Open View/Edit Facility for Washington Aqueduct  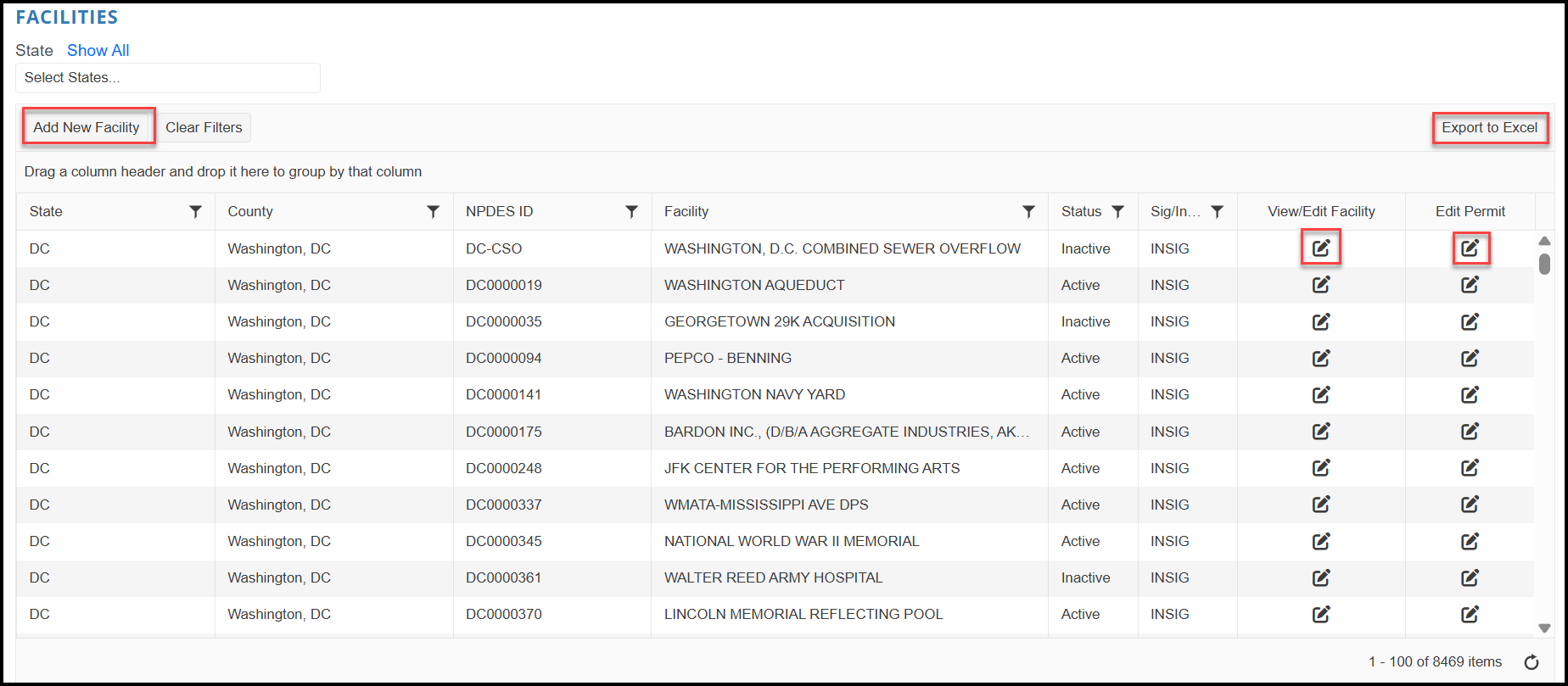1321,285
